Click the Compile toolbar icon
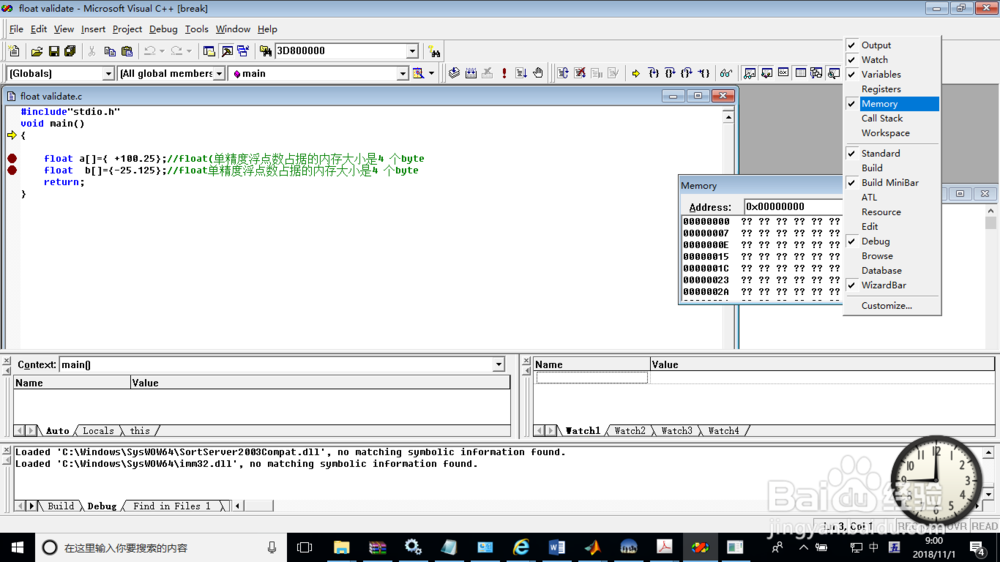The image size is (1000, 562). [x=454, y=73]
